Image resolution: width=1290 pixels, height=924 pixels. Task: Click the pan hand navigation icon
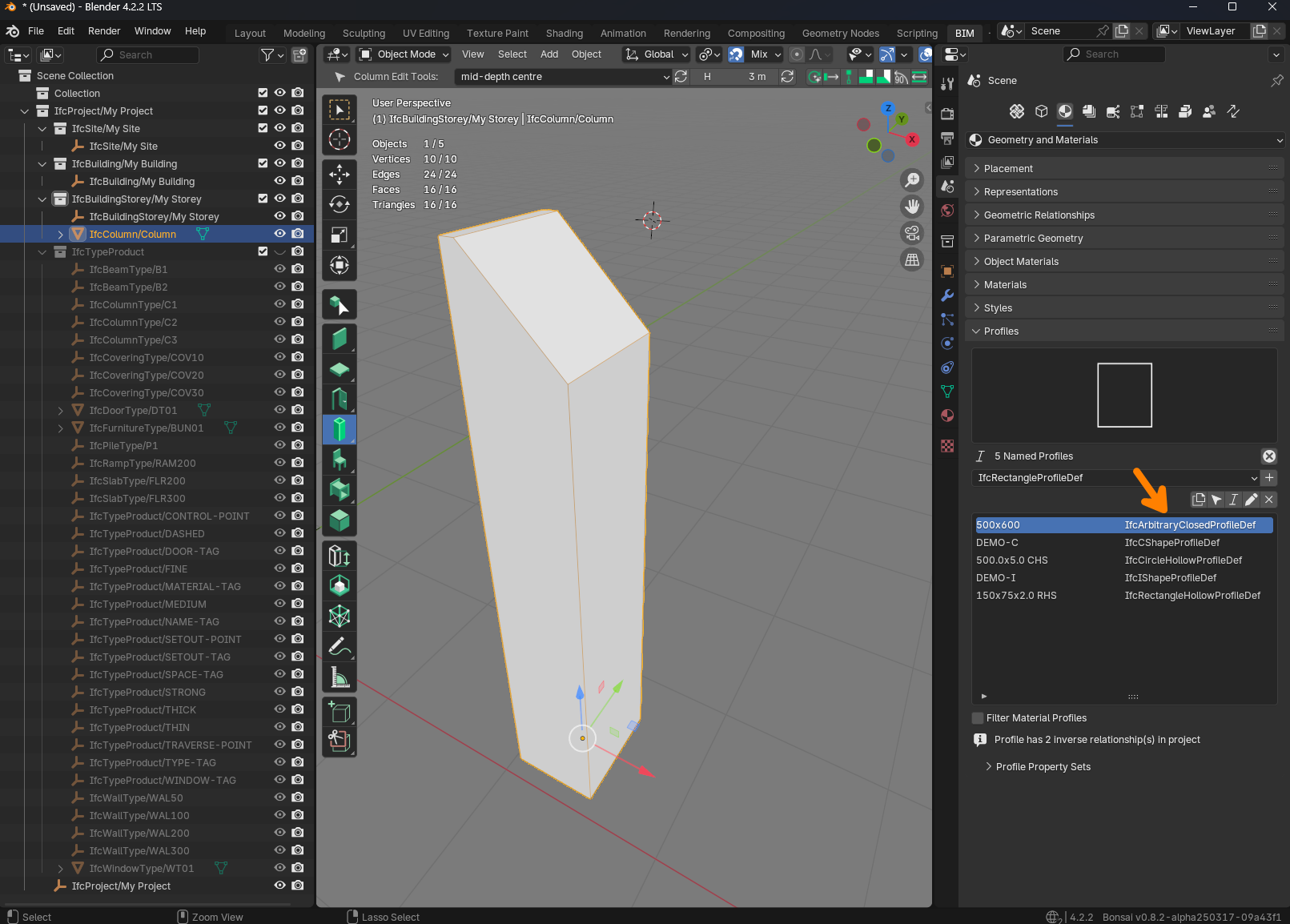pyautogui.click(x=912, y=207)
